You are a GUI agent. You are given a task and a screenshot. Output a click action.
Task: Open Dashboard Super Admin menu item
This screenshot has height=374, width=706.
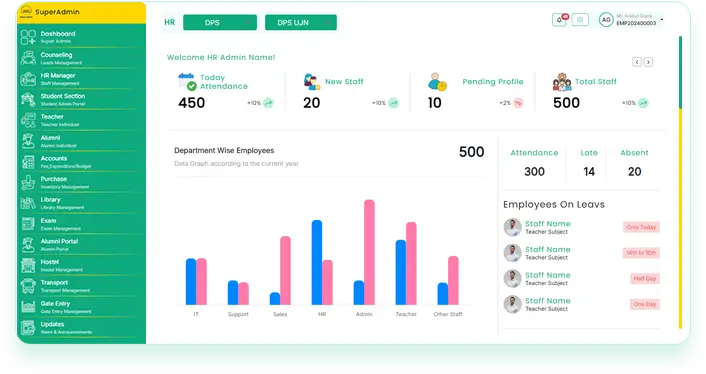[81, 37]
